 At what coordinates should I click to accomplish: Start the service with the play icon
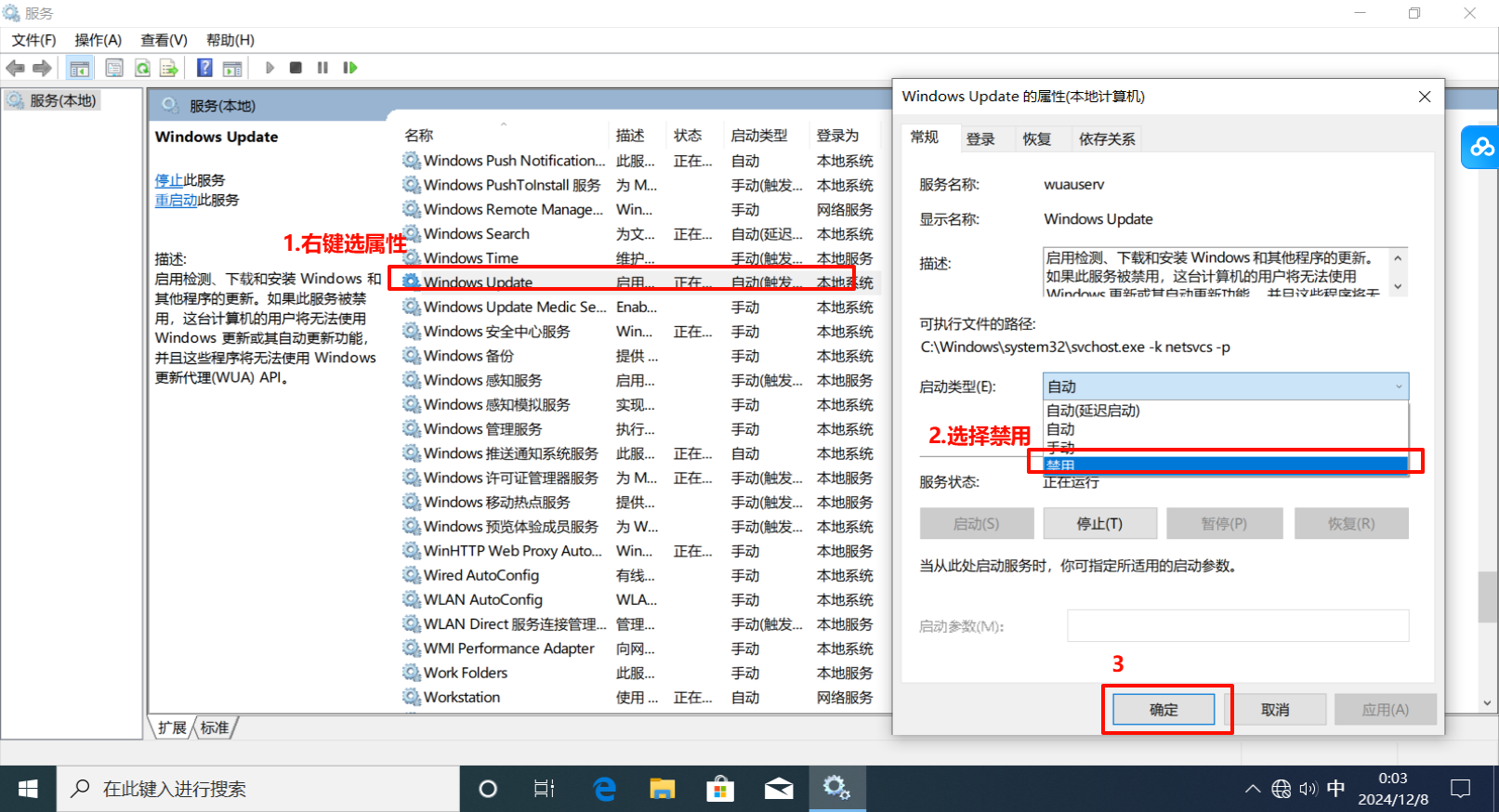(270, 68)
